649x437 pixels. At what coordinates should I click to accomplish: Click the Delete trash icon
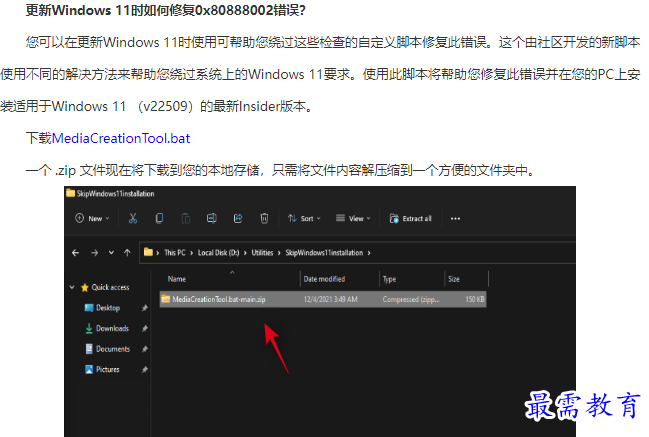point(264,218)
